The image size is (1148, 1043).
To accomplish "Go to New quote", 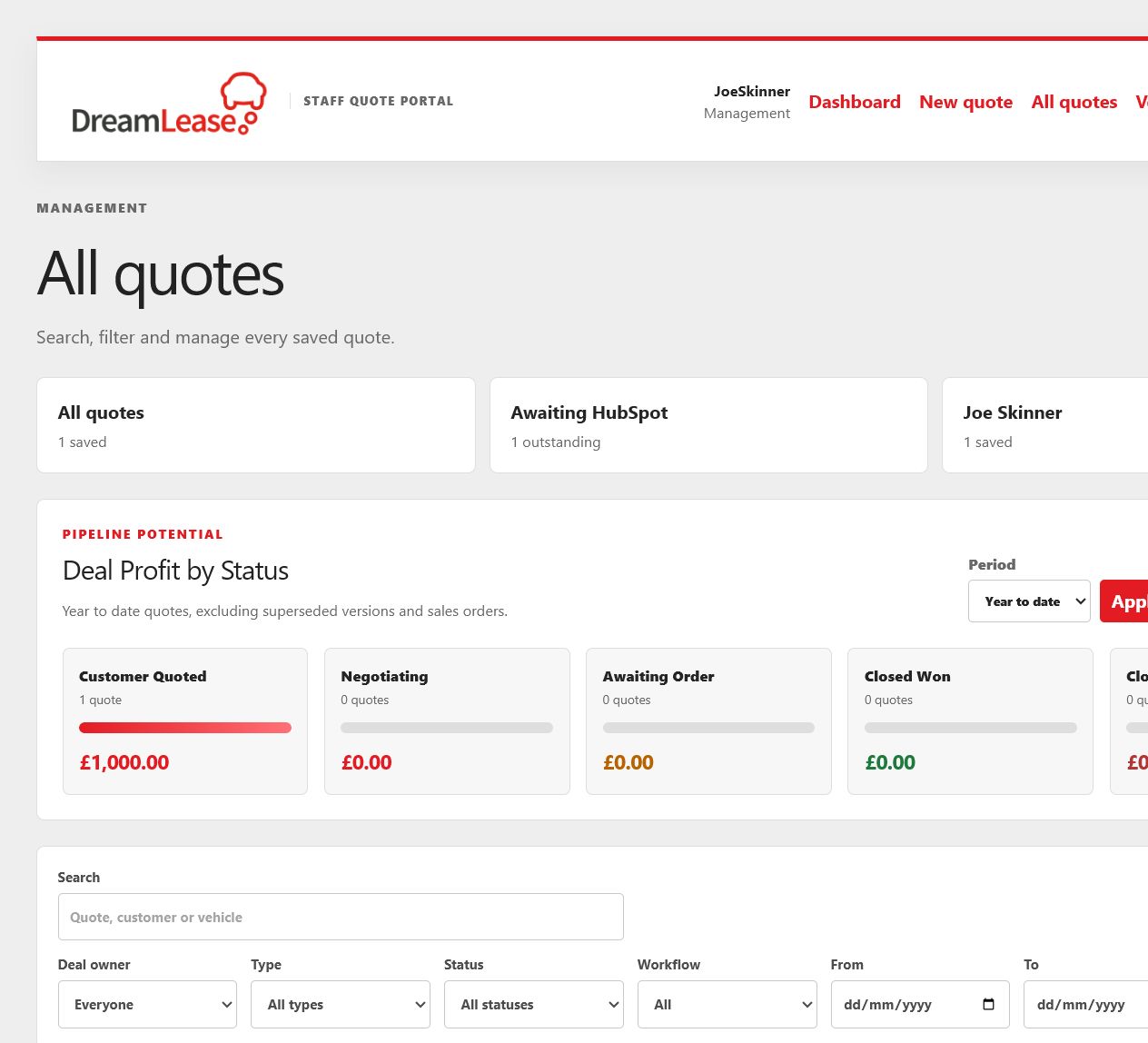I will (965, 102).
